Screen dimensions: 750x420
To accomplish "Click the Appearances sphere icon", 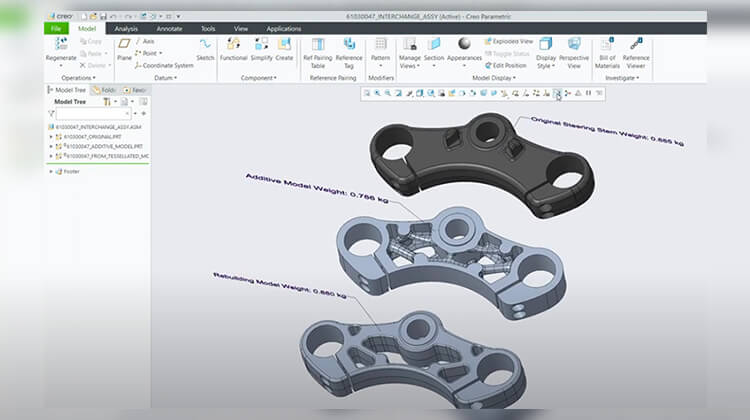I will coord(465,44).
